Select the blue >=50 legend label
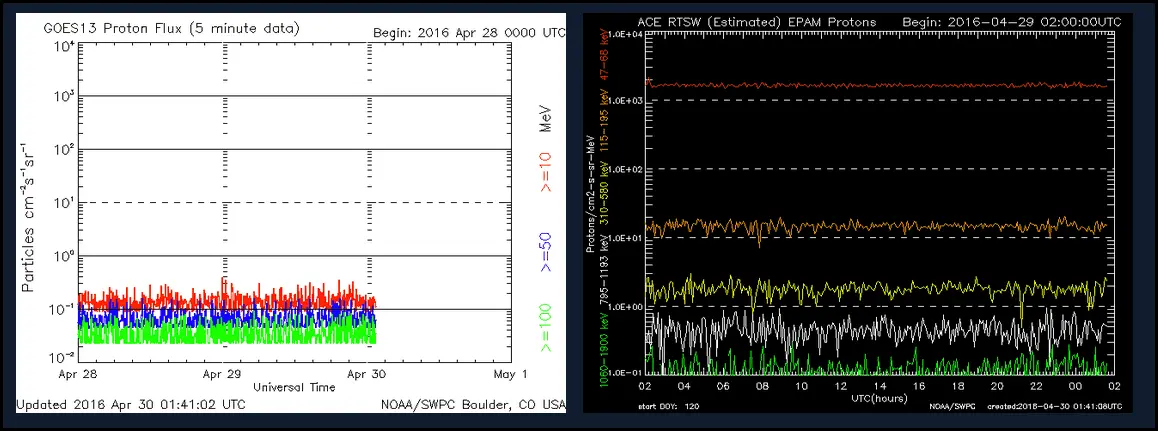1158x431 pixels. click(x=547, y=256)
